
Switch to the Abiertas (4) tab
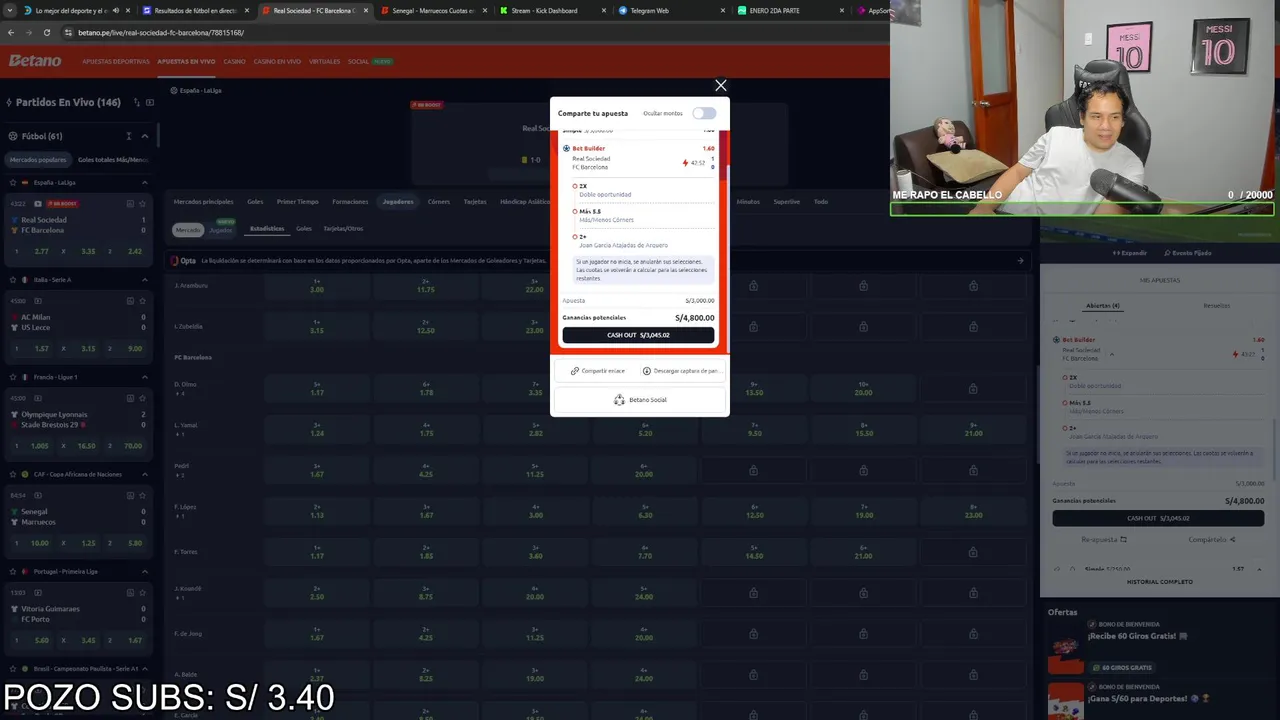(x=1103, y=306)
